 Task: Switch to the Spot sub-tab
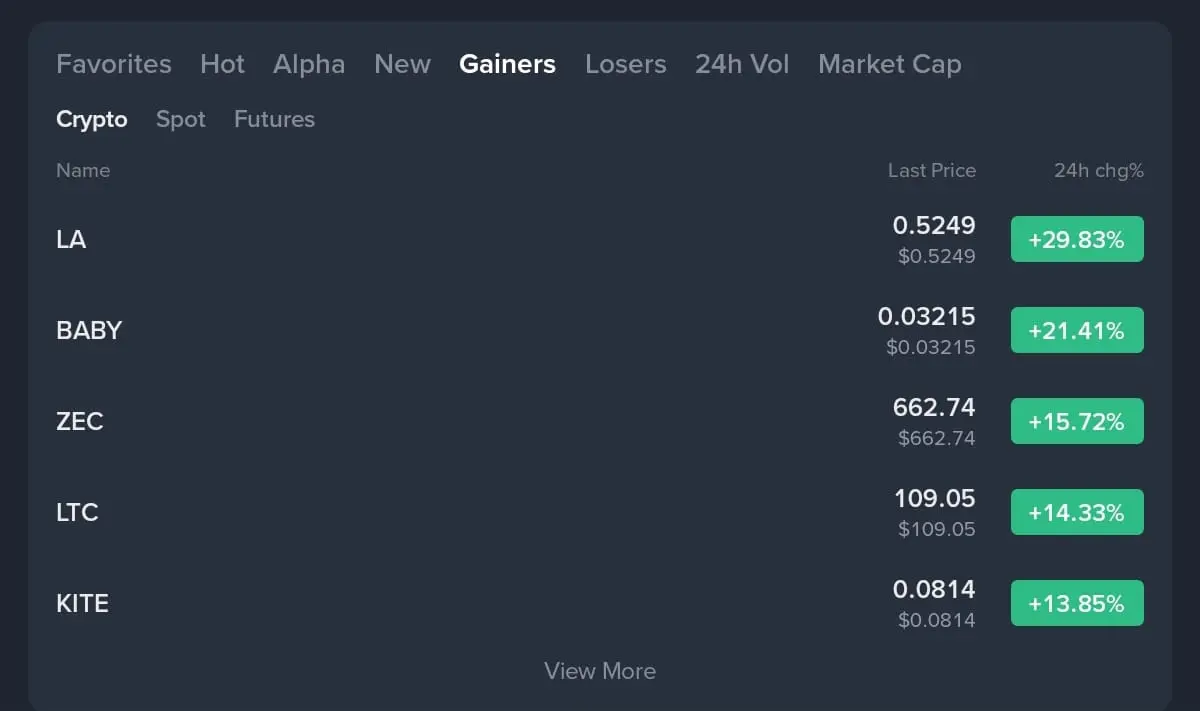point(181,119)
